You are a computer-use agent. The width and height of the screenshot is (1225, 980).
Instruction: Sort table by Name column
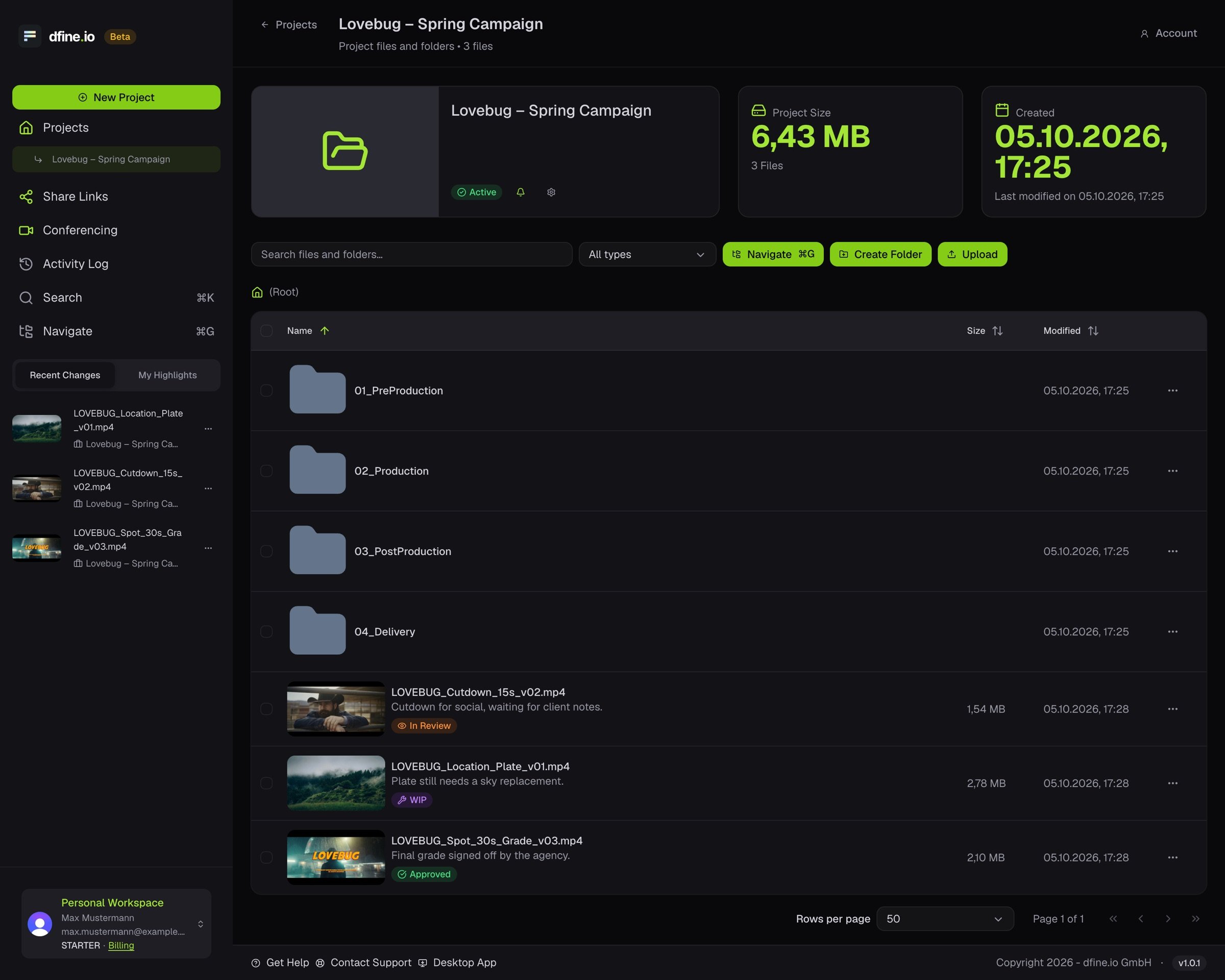(x=308, y=331)
